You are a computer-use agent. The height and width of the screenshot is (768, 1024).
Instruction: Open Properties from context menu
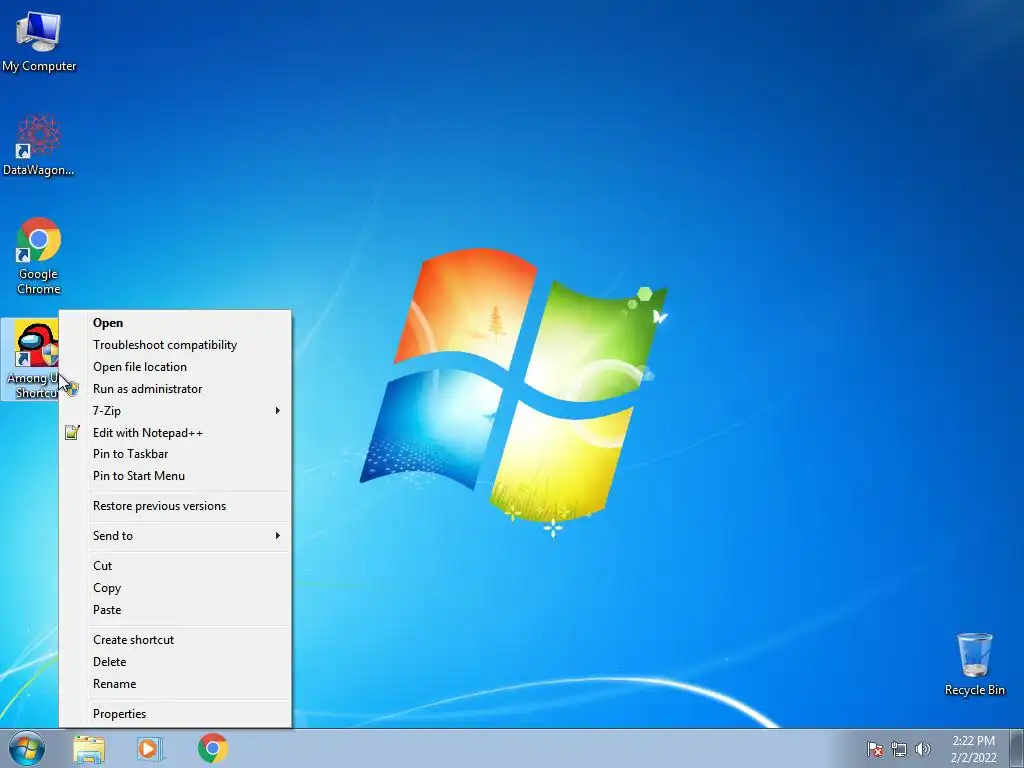[175, 714]
